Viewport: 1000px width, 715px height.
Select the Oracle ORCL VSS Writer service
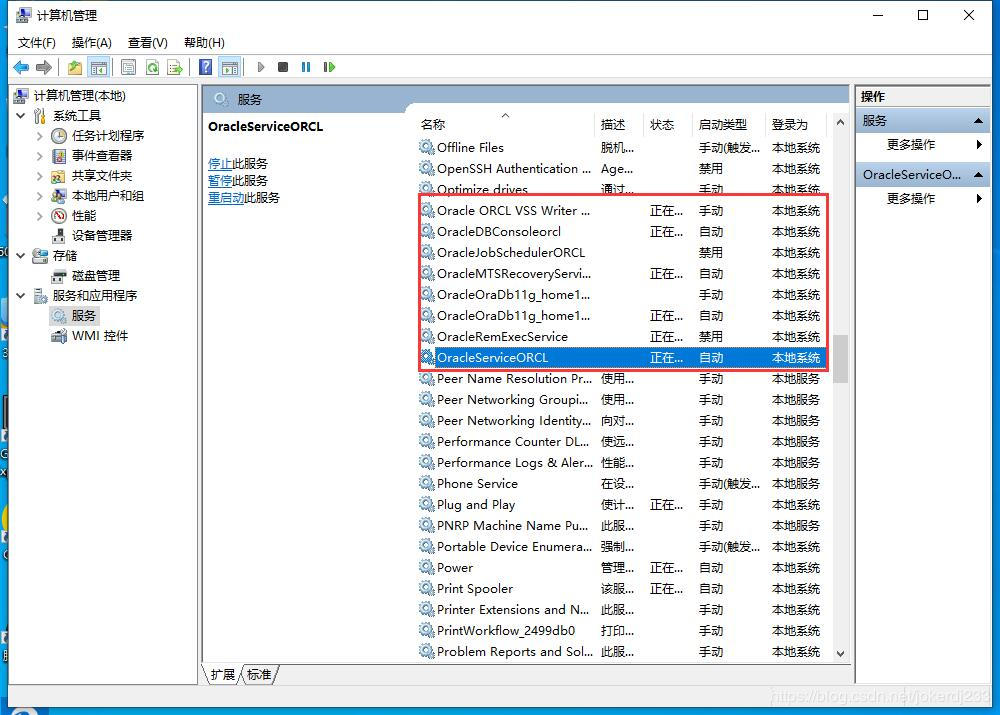click(622, 210)
